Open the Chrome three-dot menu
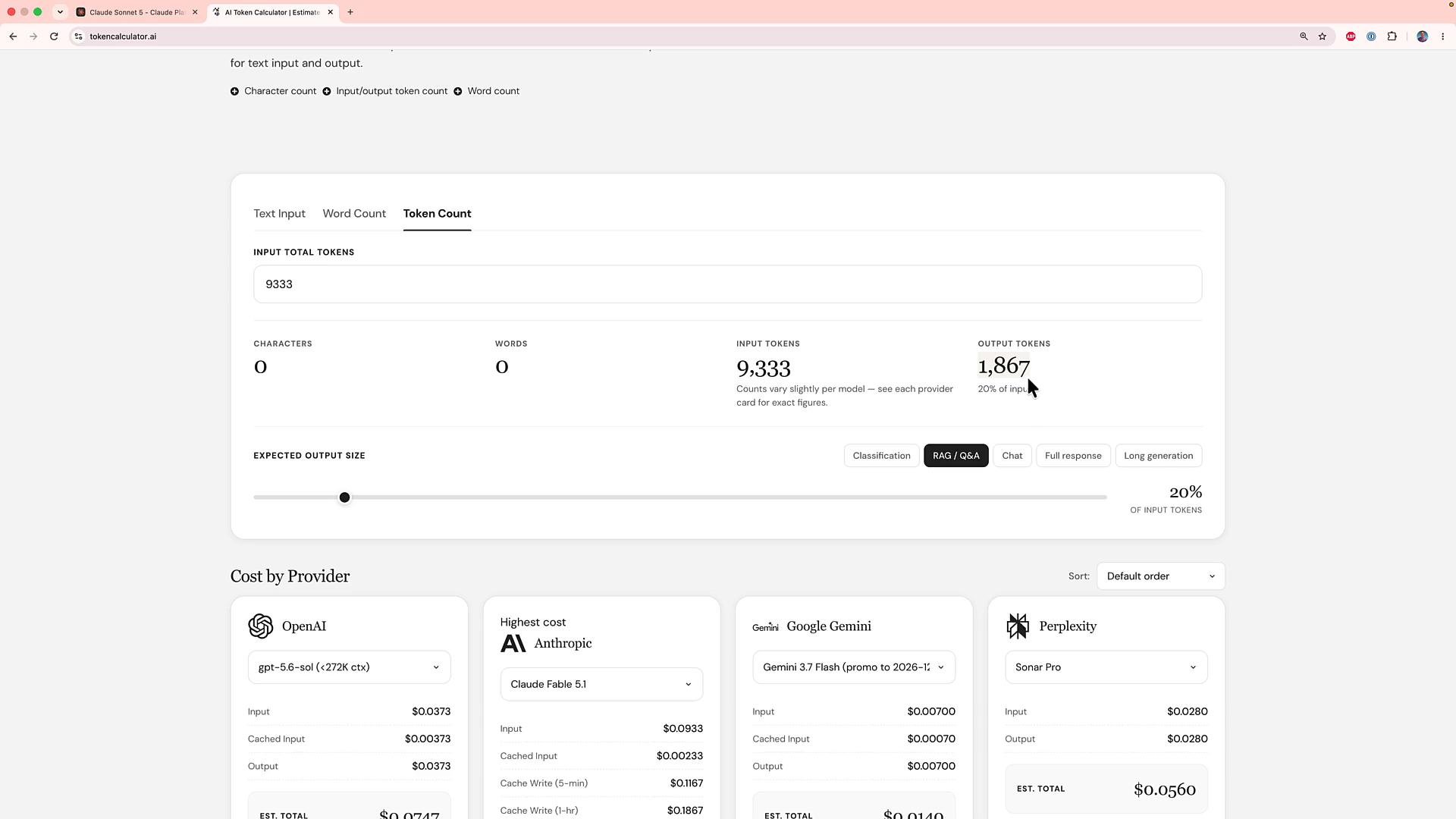The image size is (1456, 819). coord(1443,36)
